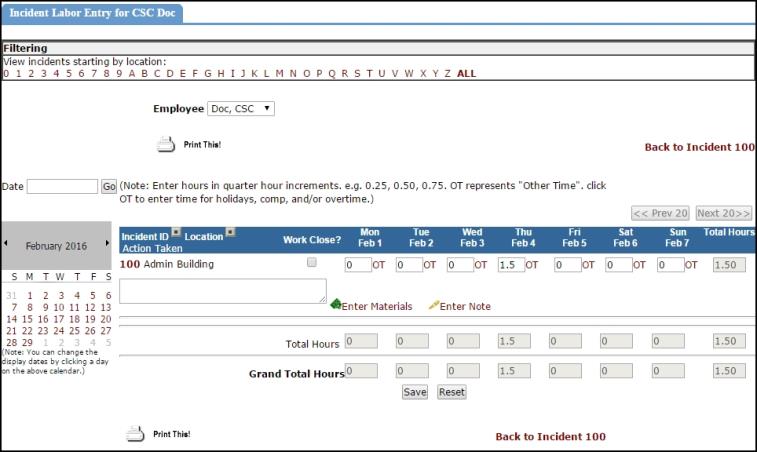
Task: Click OT link for Fri Feb 5
Action: point(588,265)
